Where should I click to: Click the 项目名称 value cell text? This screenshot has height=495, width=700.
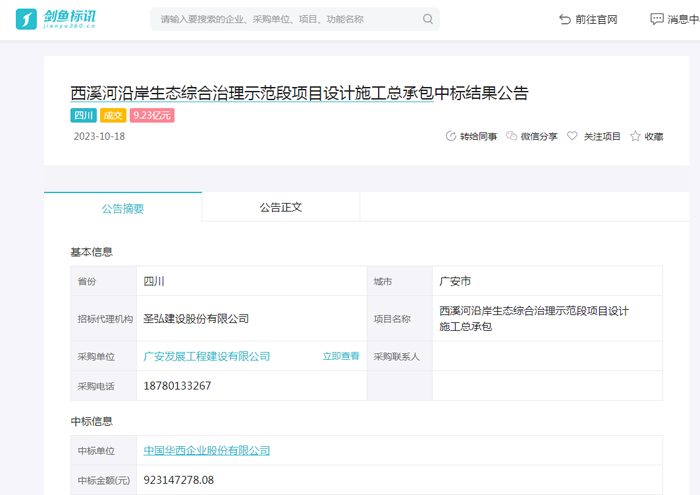tap(534, 319)
